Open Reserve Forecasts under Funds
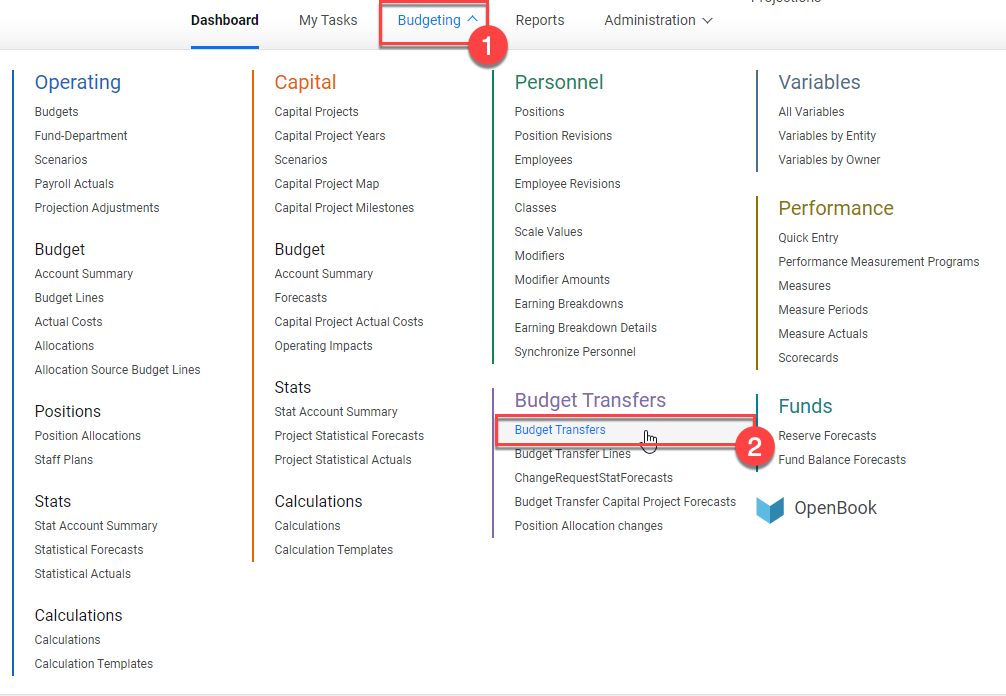This screenshot has height=696, width=1006. click(x=827, y=435)
